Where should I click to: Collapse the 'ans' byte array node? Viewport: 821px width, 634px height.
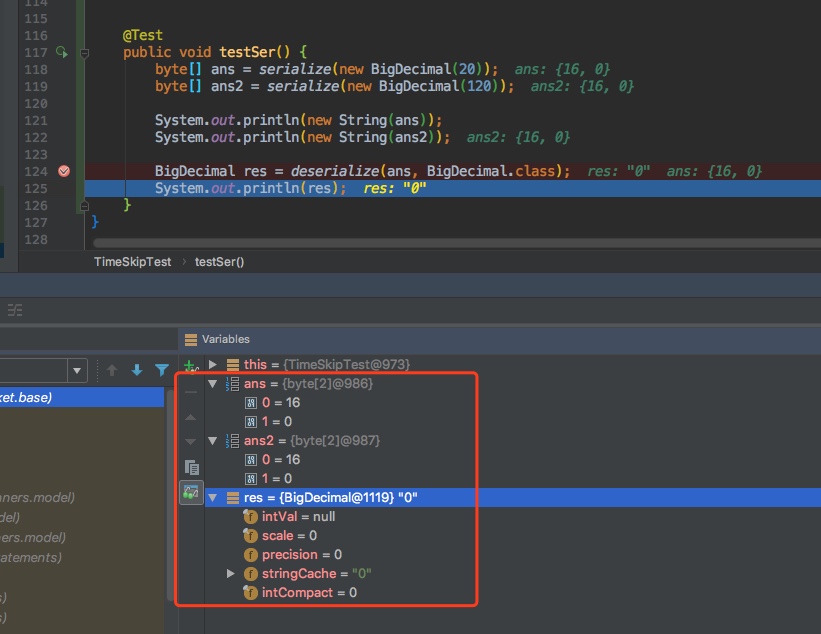point(212,384)
